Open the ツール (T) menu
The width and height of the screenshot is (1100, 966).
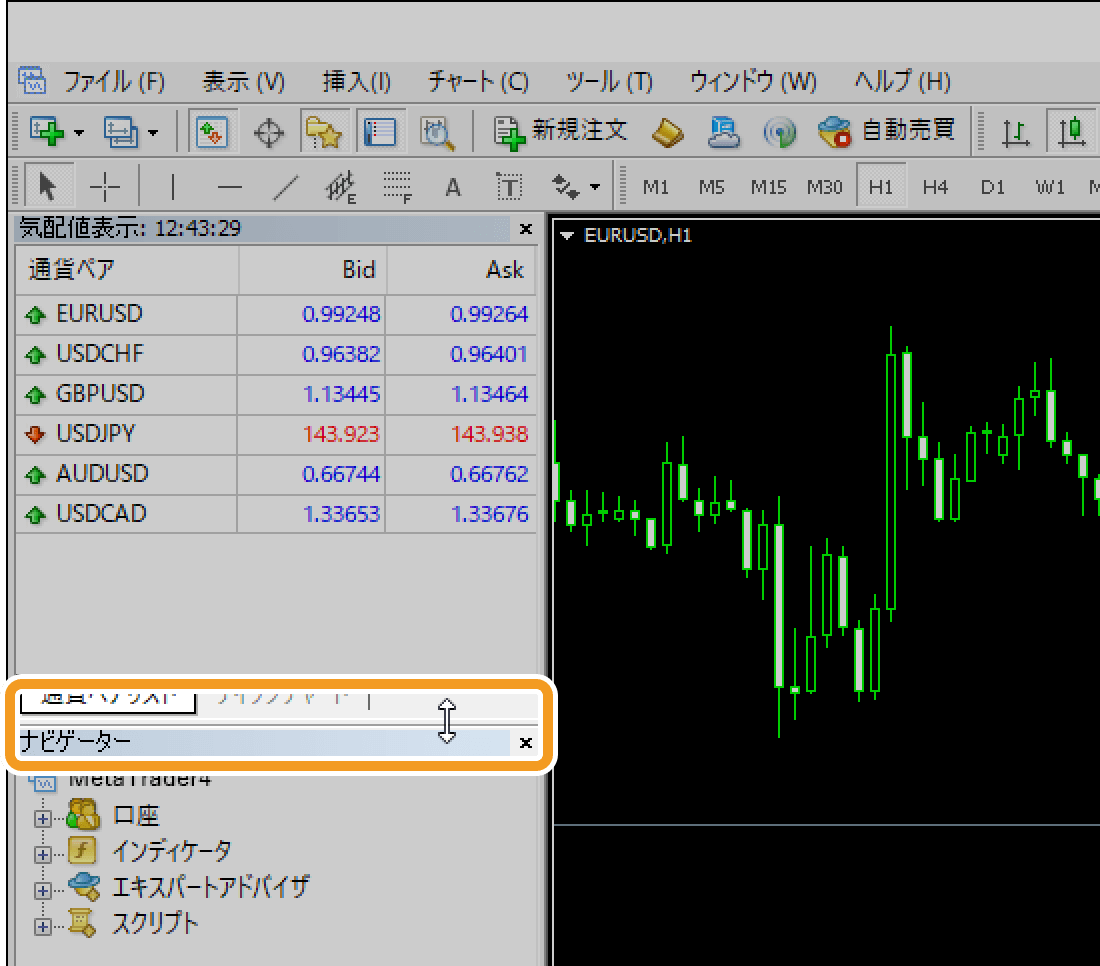pyautogui.click(x=608, y=81)
